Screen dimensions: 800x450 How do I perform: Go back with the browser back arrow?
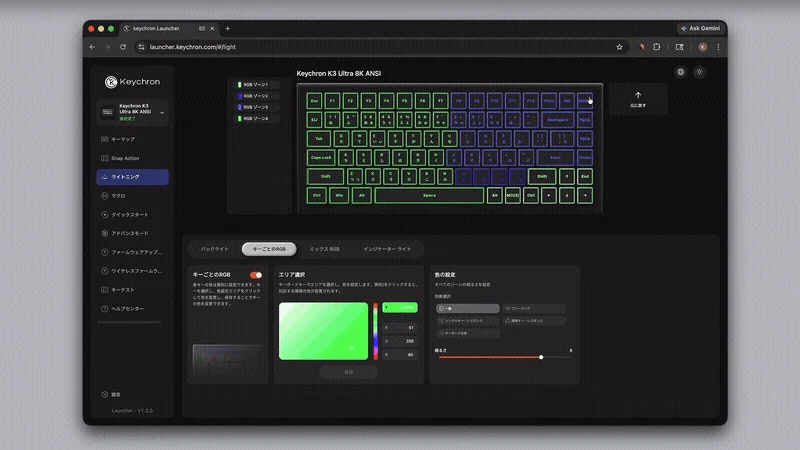pyautogui.click(x=92, y=47)
